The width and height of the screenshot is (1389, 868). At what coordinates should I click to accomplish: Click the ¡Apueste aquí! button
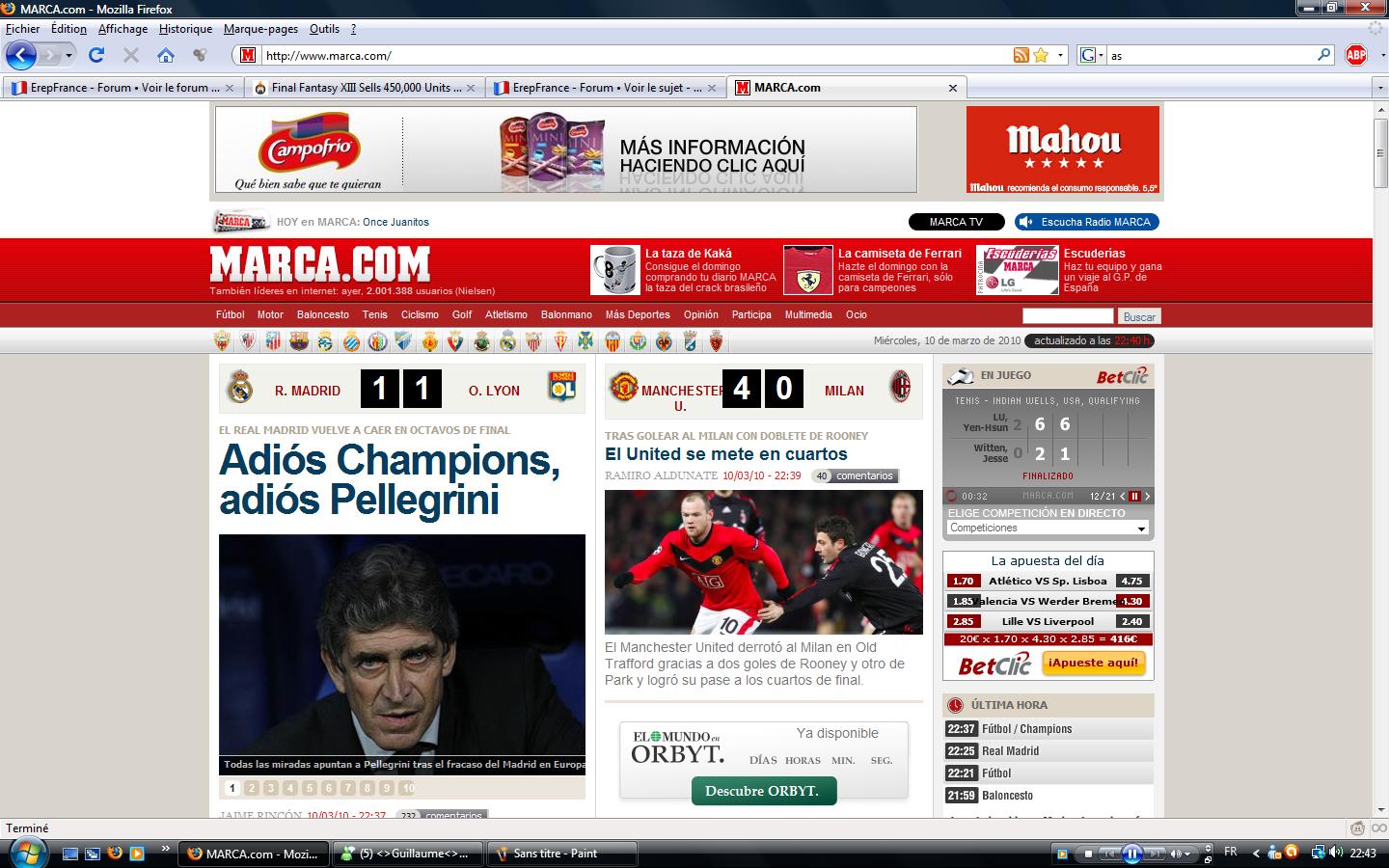pos(1093,663)
